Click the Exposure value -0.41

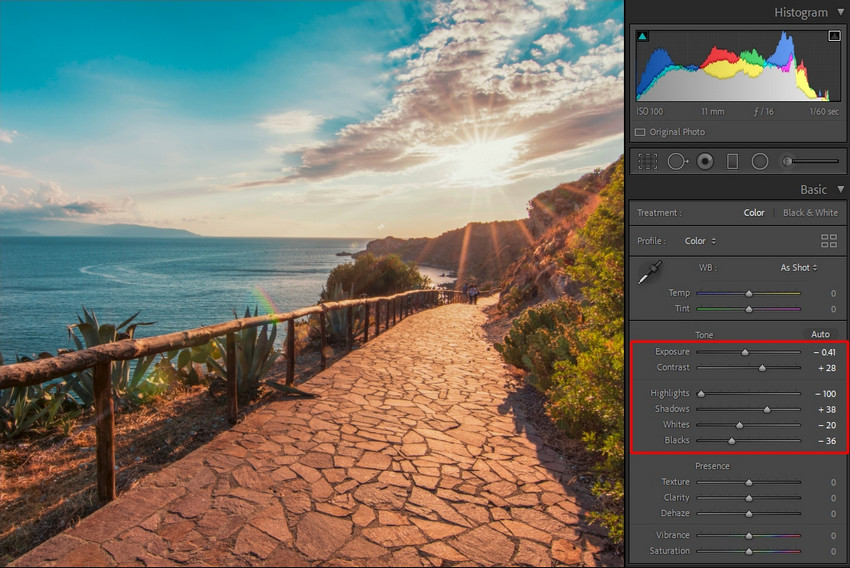point(825,352)
